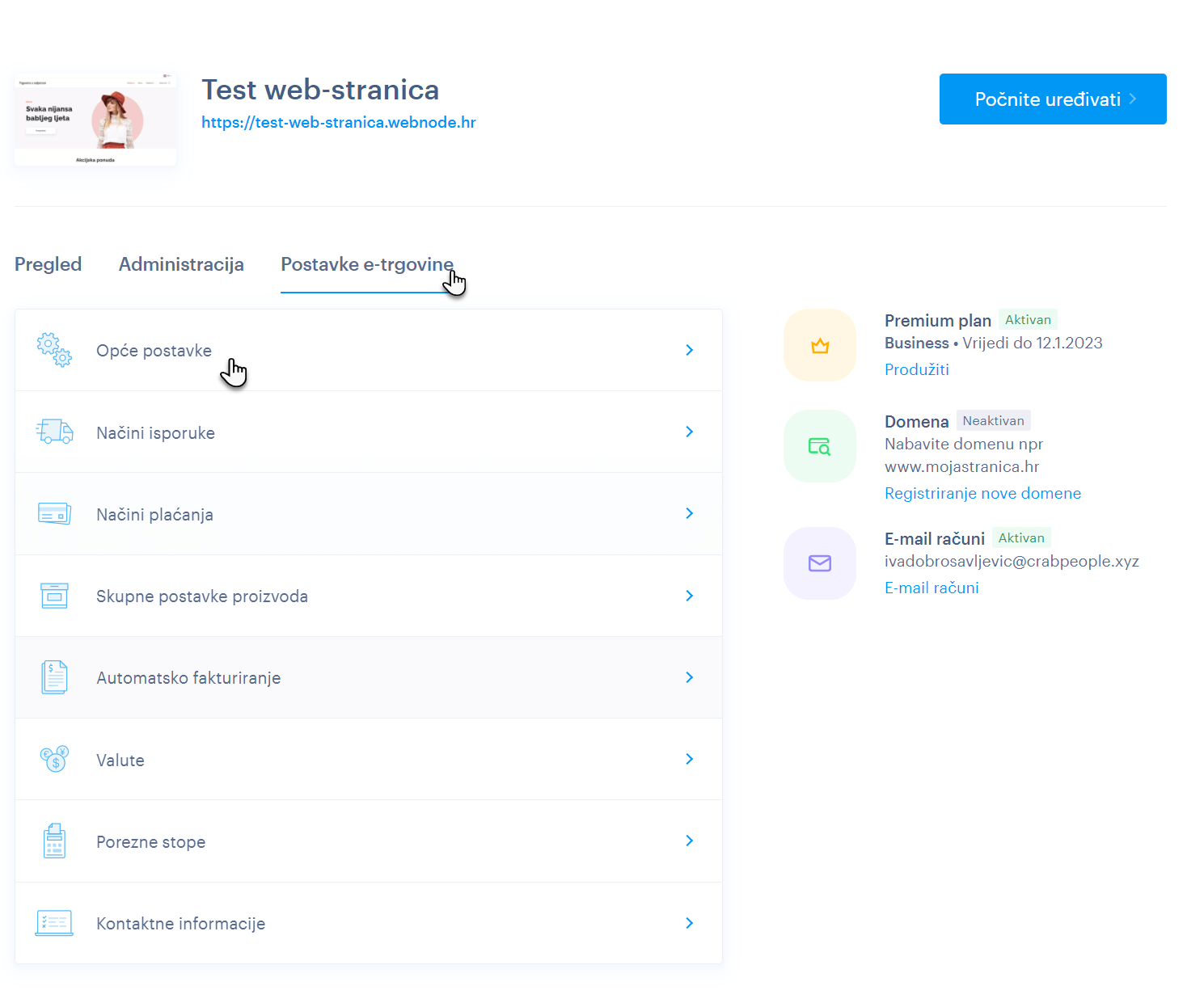Click the calculator icon for Porezne stope
The width and height of the screenshot is (1204, 1003).
[54, 841]
